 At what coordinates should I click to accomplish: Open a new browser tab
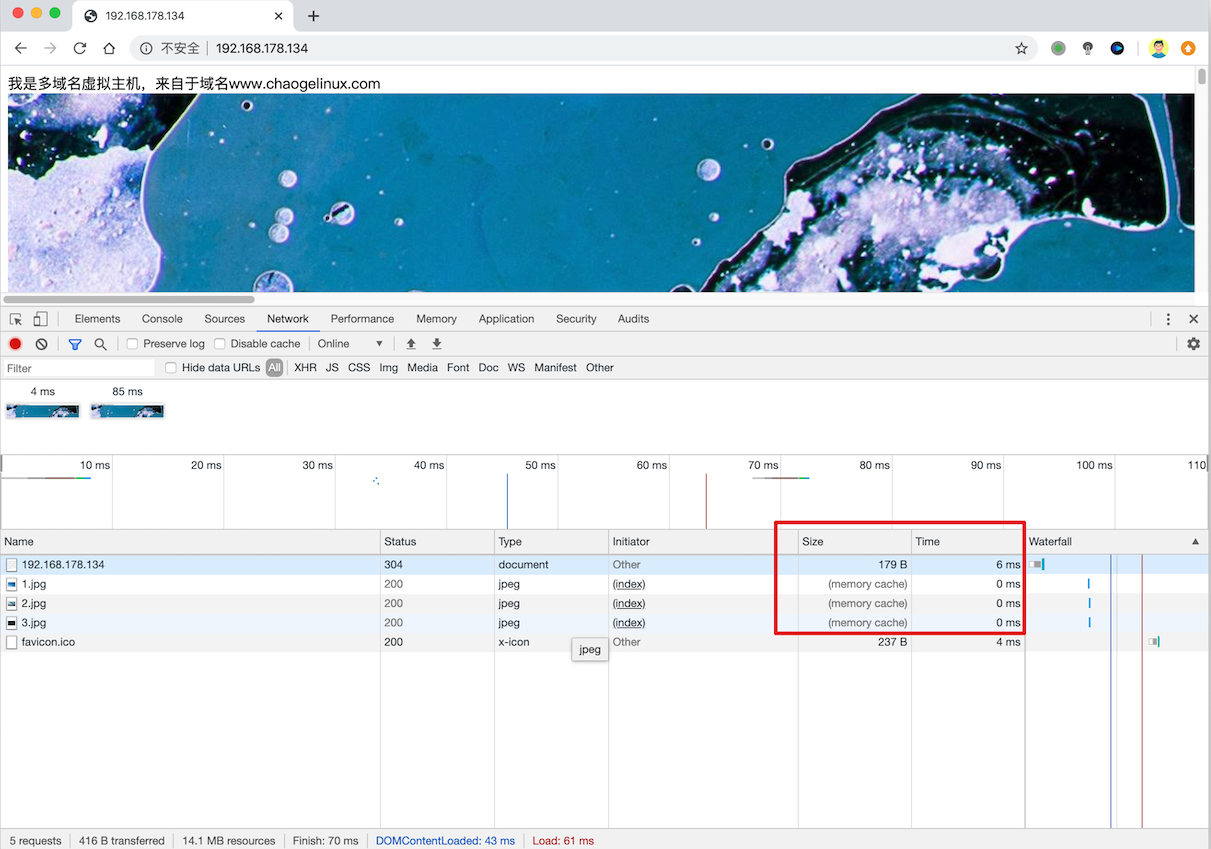point(313,16)
